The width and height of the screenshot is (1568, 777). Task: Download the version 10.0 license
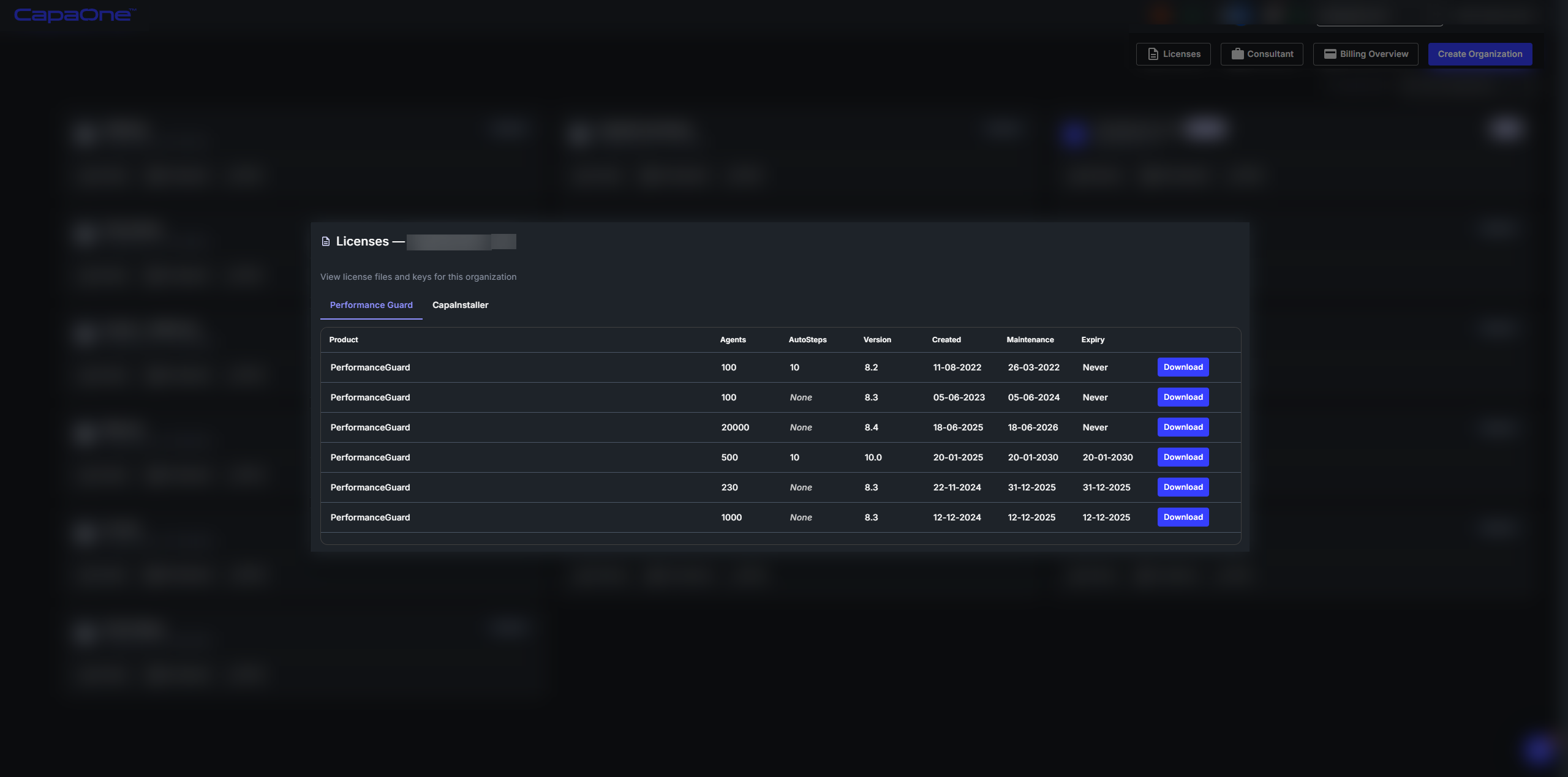[x=1183, y=457]
